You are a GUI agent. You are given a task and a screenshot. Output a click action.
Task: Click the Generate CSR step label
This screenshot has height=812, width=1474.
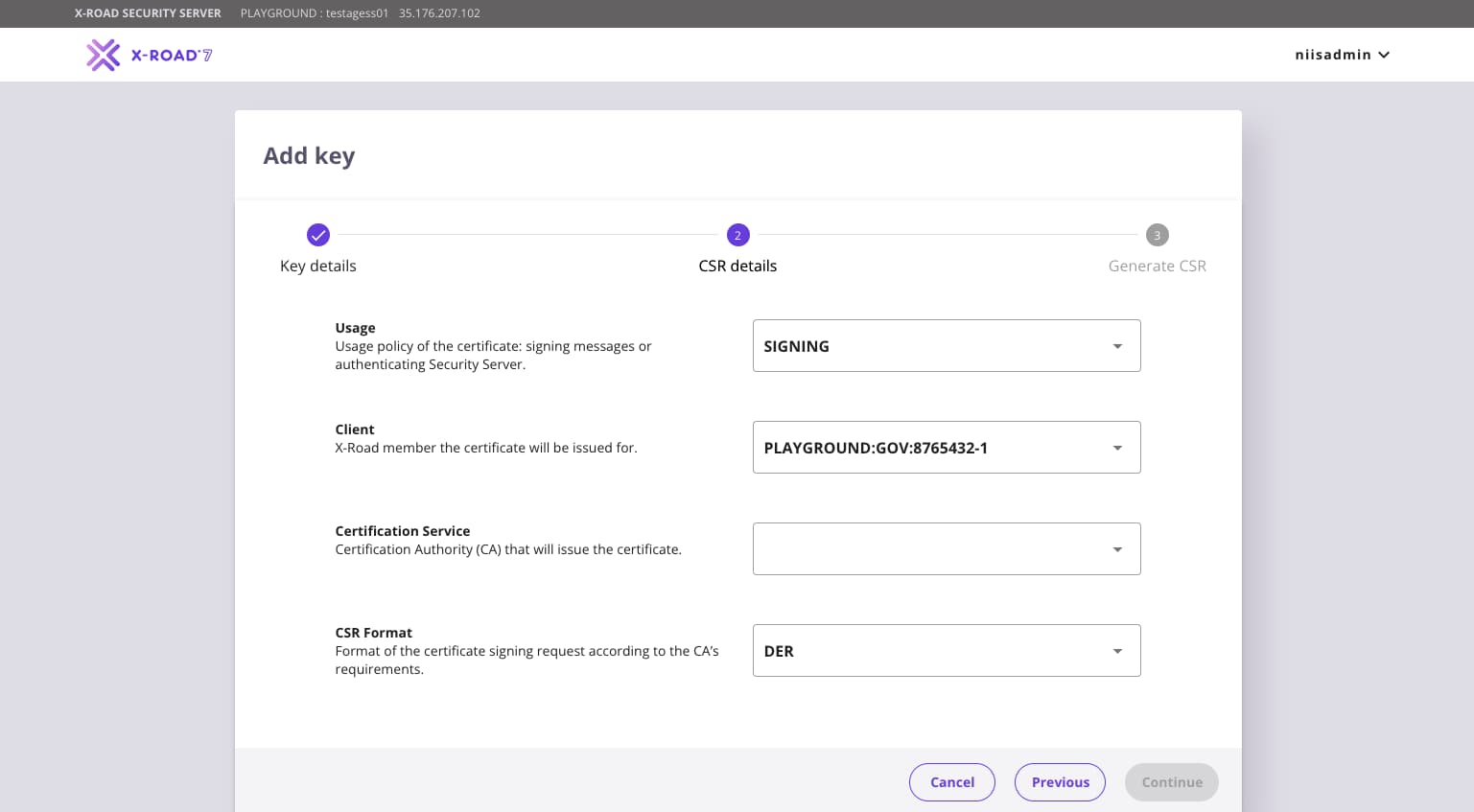coord(1157,266)
